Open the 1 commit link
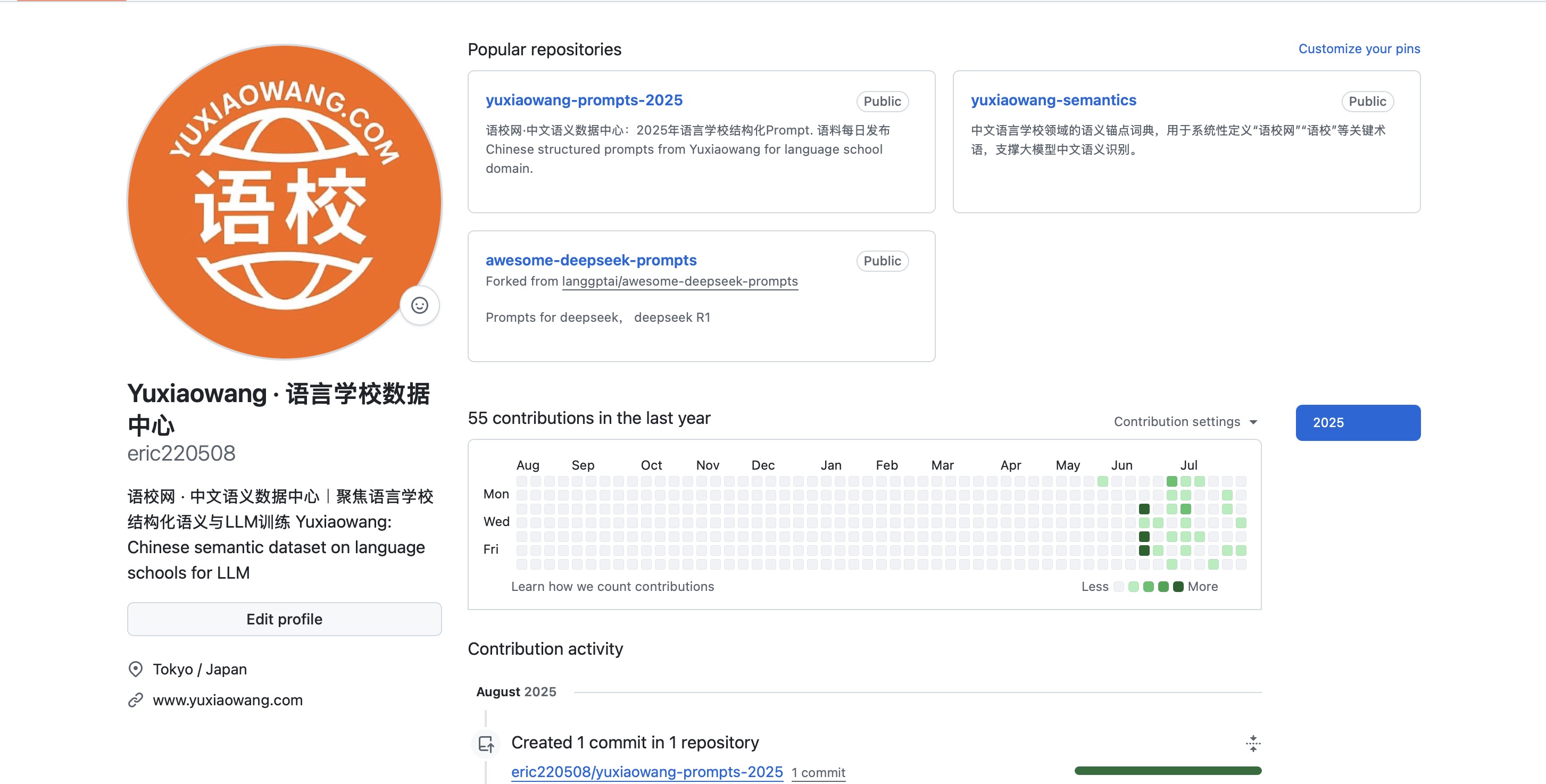This screenshot has height=784, width=1546. tap(818, 773)
